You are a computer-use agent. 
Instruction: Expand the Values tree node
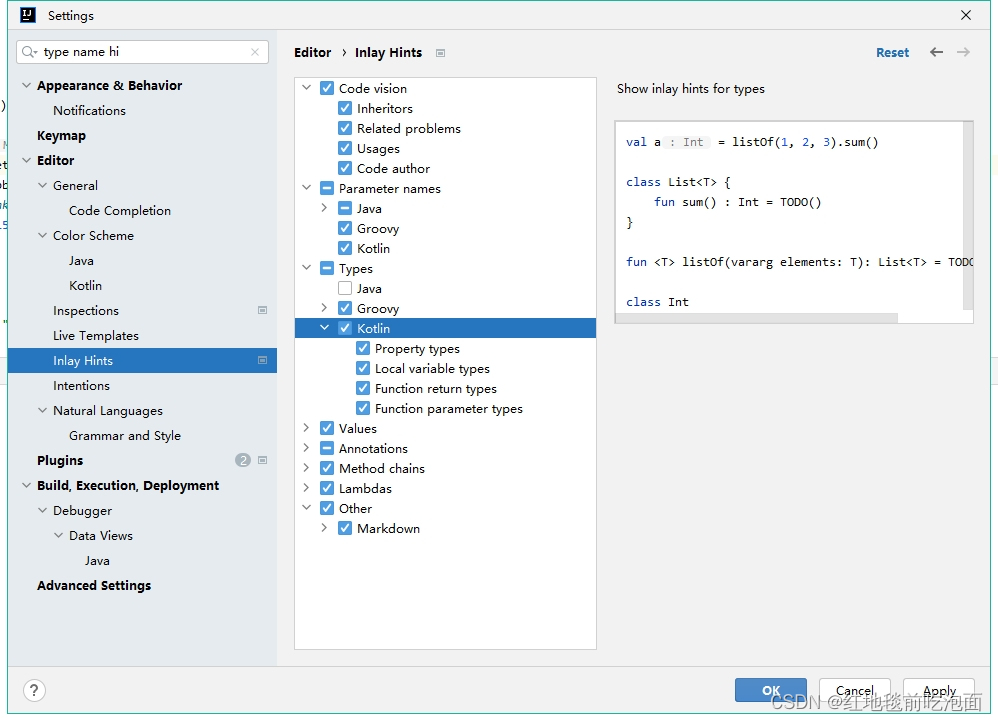(306, 428)
